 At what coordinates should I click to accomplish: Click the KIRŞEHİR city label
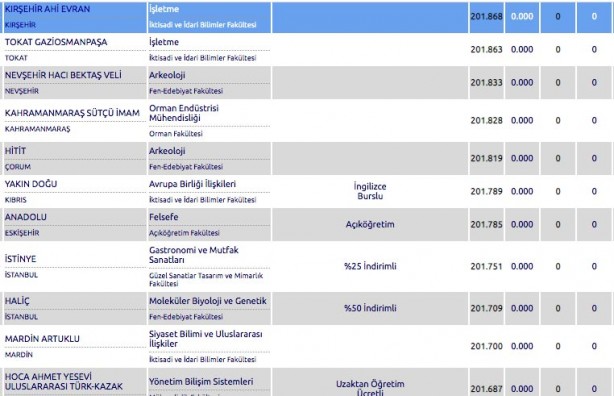(x=20, y=25)
